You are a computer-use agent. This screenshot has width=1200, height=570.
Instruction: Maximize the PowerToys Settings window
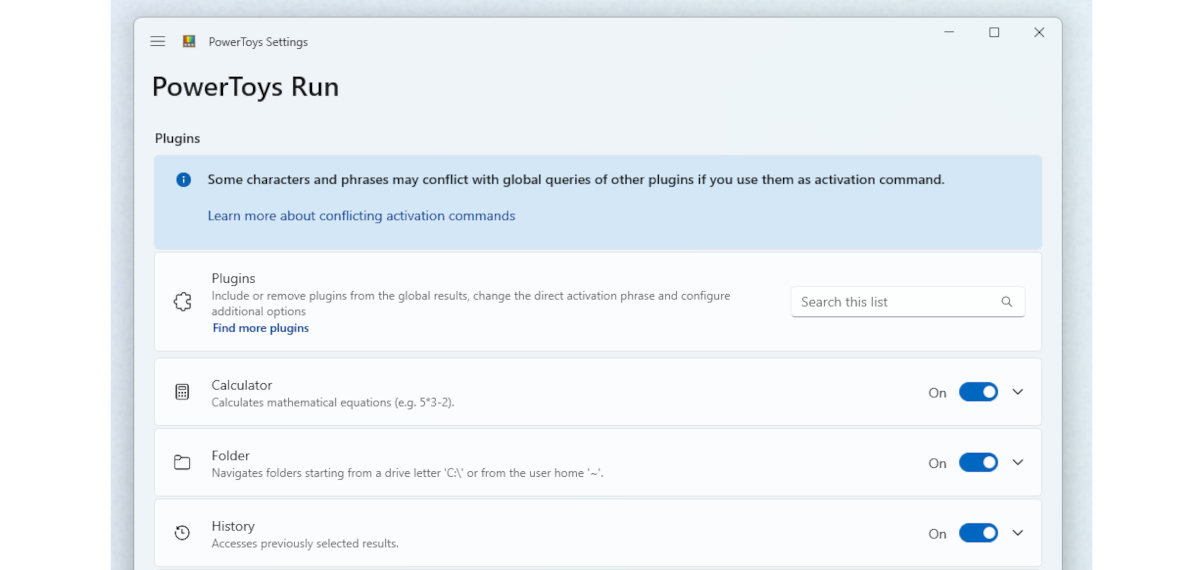pyautogui.click(x=994, y=33)
